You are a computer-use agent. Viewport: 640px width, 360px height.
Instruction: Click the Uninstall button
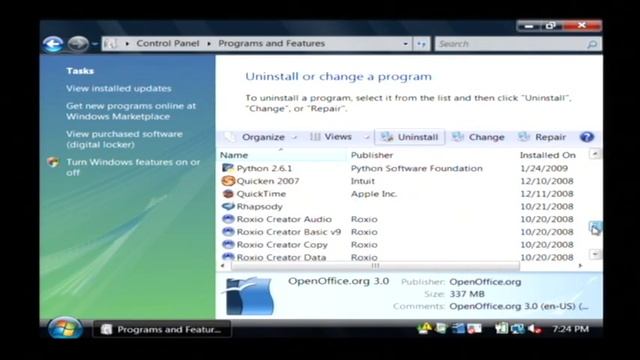tap(409, 137)
